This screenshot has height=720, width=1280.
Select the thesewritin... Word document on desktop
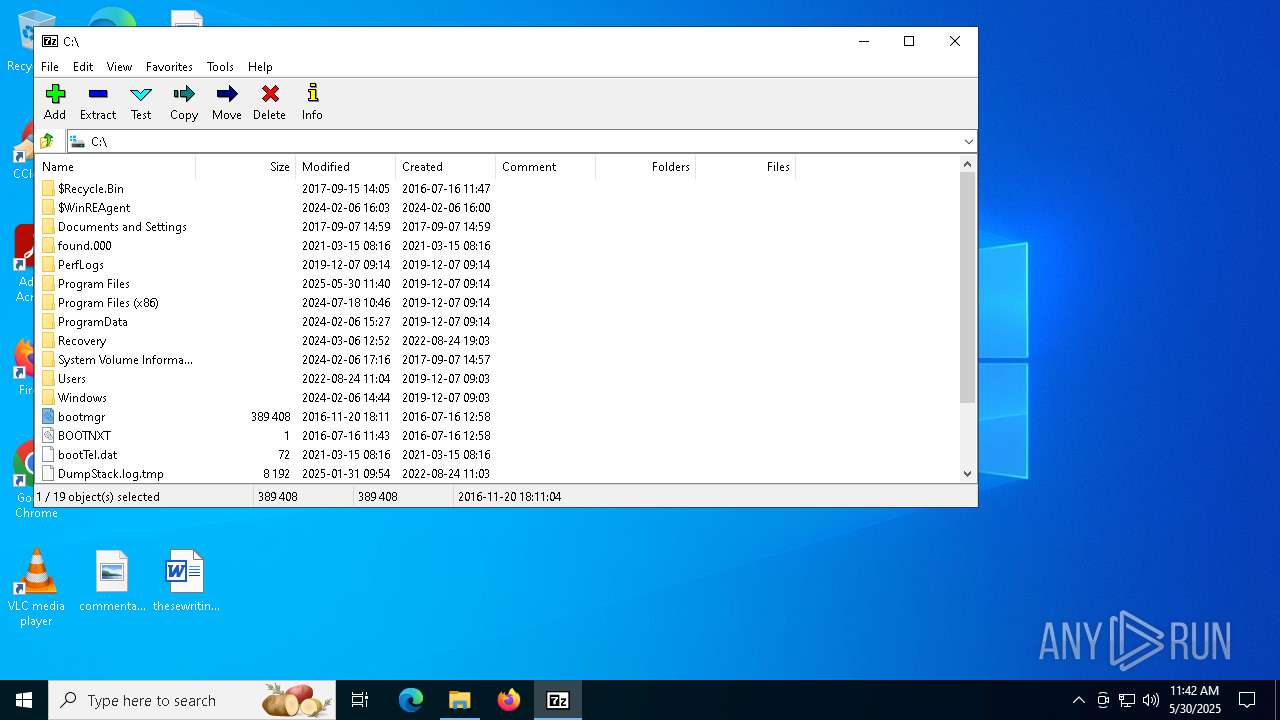coord(185,581)
